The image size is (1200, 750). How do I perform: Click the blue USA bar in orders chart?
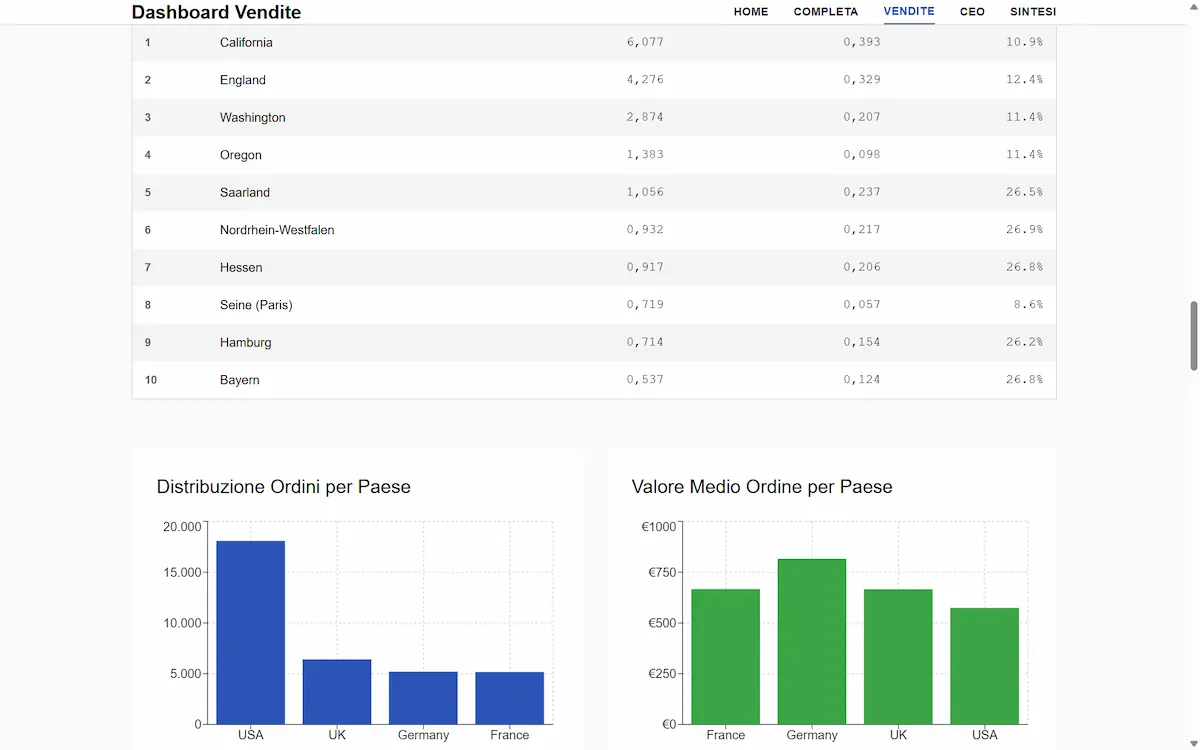pos(251,632)
